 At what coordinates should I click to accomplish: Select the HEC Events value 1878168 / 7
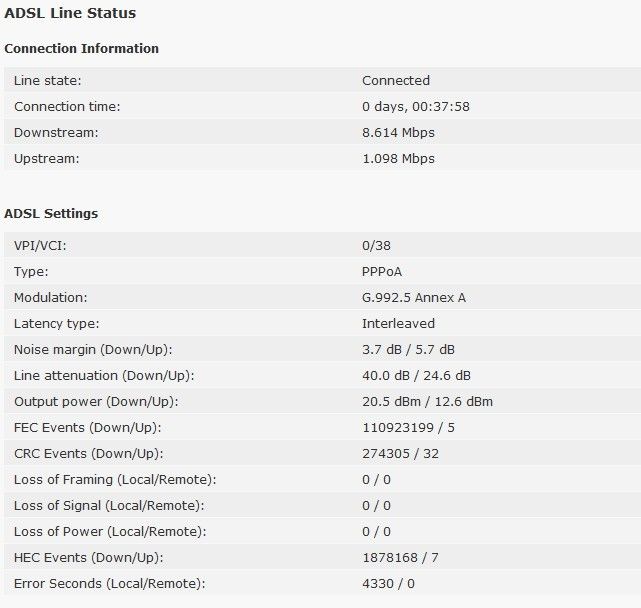click(x=400, y=558)
